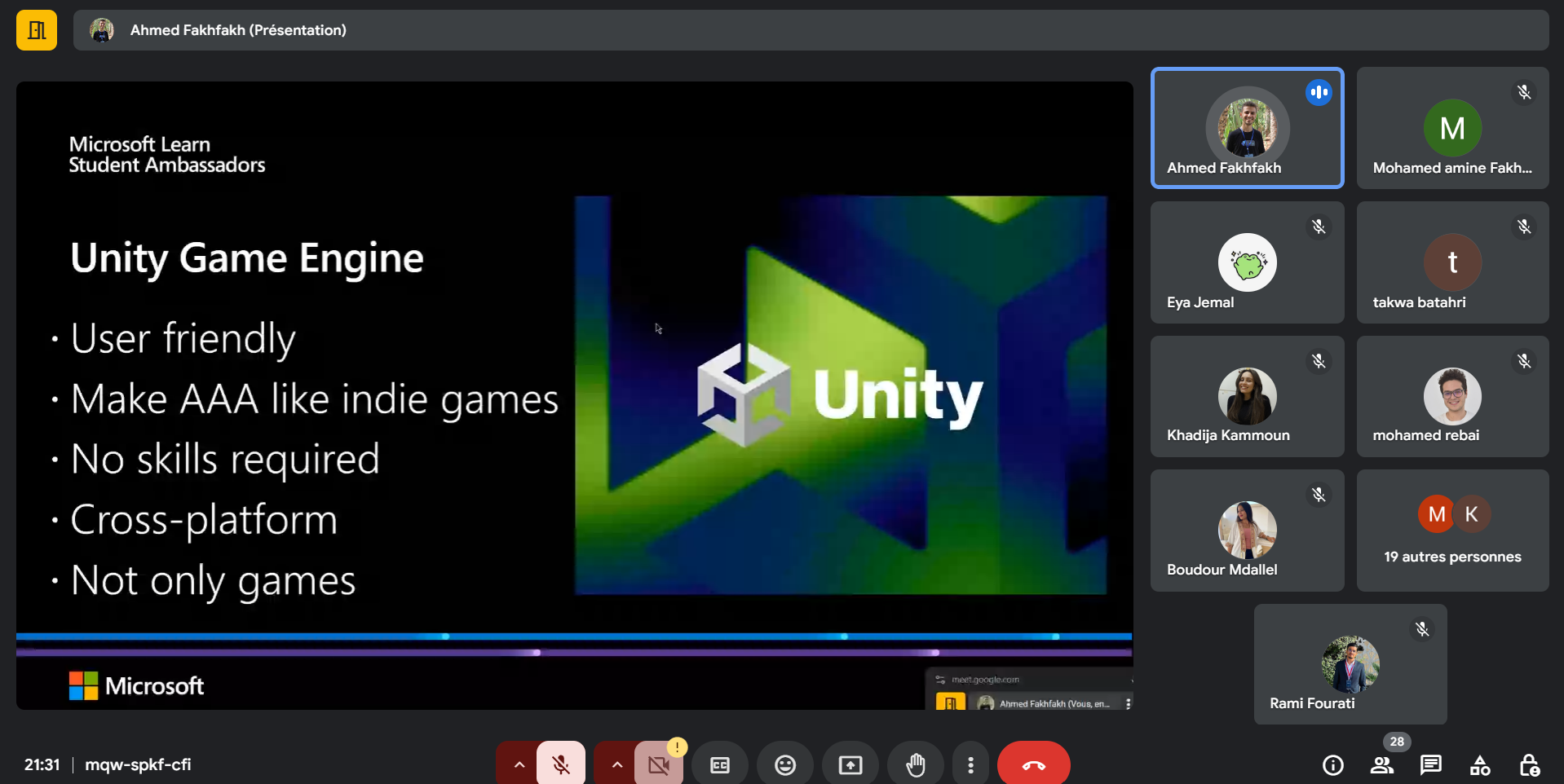Select Khadija Kammoun participant tile
1564x784 pixels.
(x=1247, y=396)
